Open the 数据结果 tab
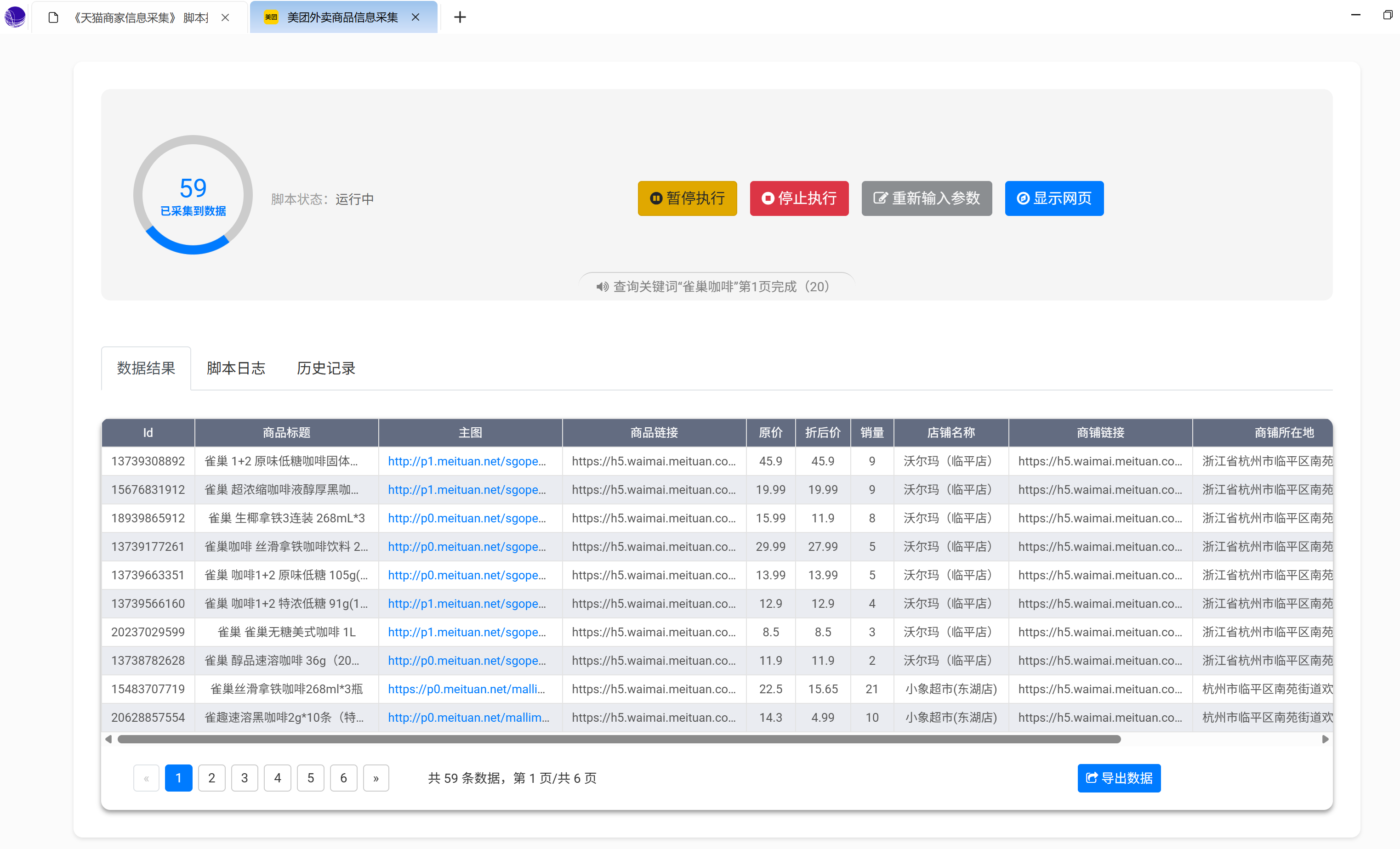This screenshot has height=849, width=1400. tap(146, 368)
